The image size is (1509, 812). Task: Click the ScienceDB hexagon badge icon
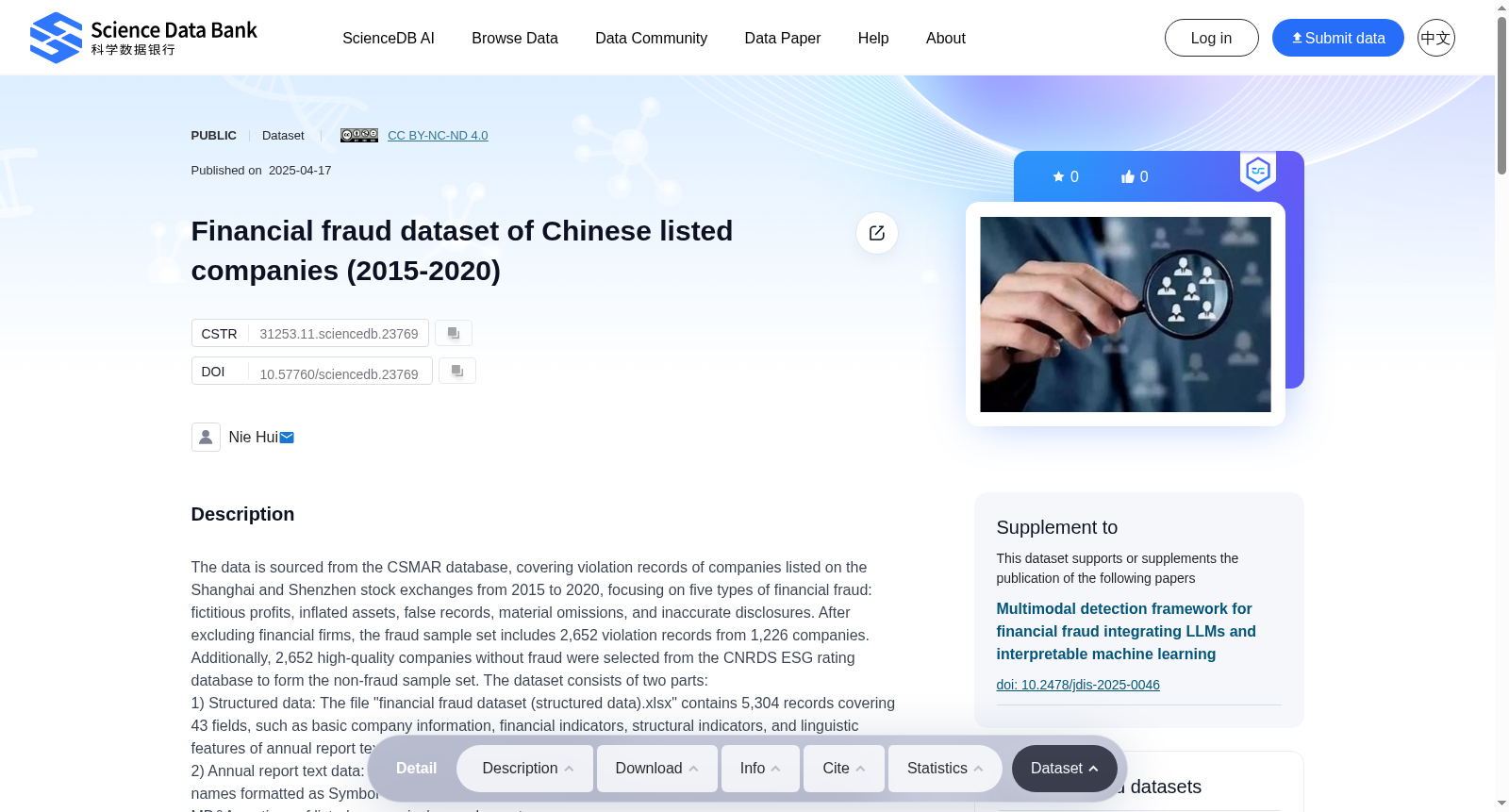point(1258,171)
